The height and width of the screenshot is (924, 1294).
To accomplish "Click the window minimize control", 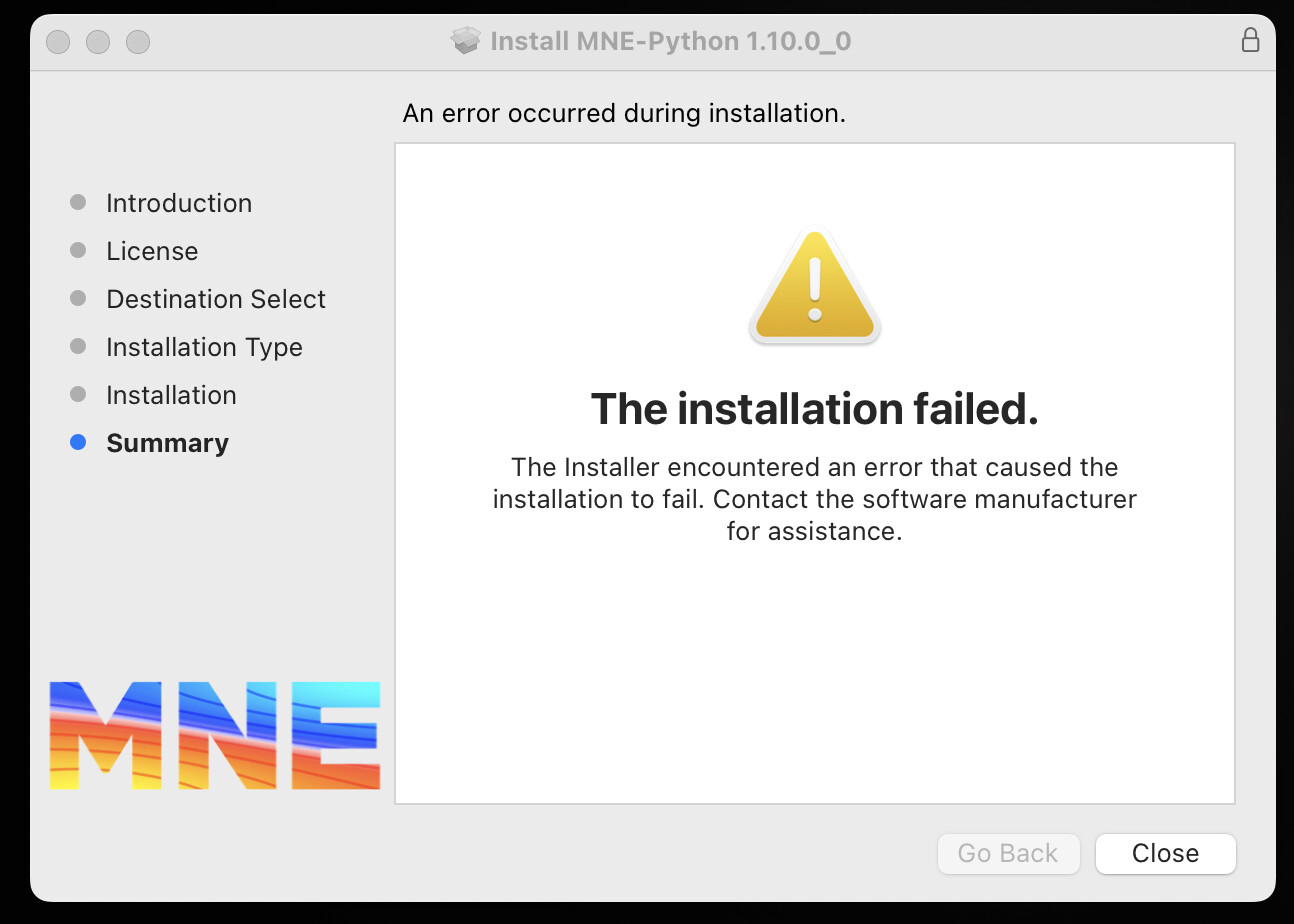I will (x=98, y=41).
